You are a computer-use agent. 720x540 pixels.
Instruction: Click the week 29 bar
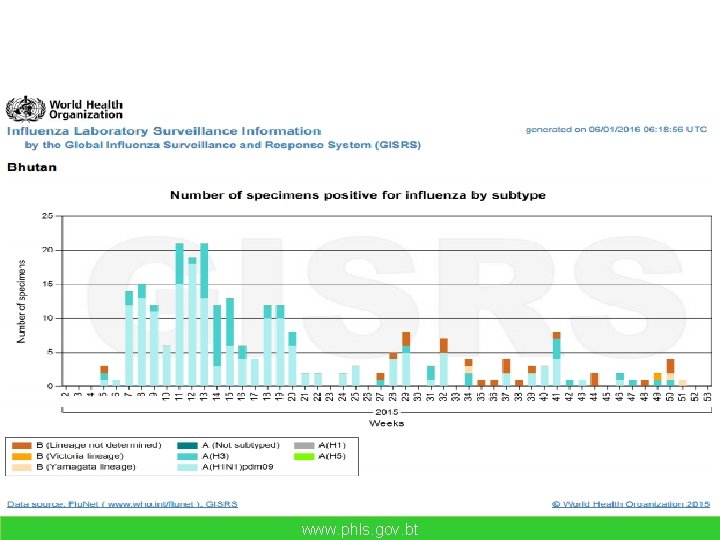406,359
